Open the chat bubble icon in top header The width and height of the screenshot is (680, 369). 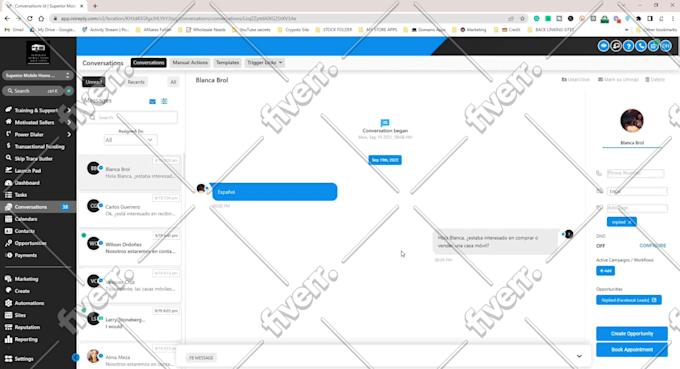coord(603,46)
